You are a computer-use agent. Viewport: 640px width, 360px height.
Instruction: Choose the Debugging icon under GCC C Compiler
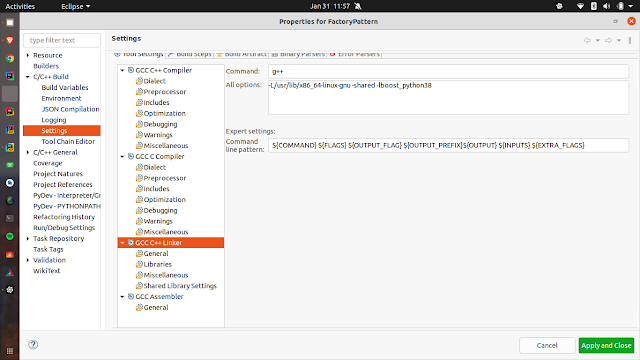pos(139,210)
